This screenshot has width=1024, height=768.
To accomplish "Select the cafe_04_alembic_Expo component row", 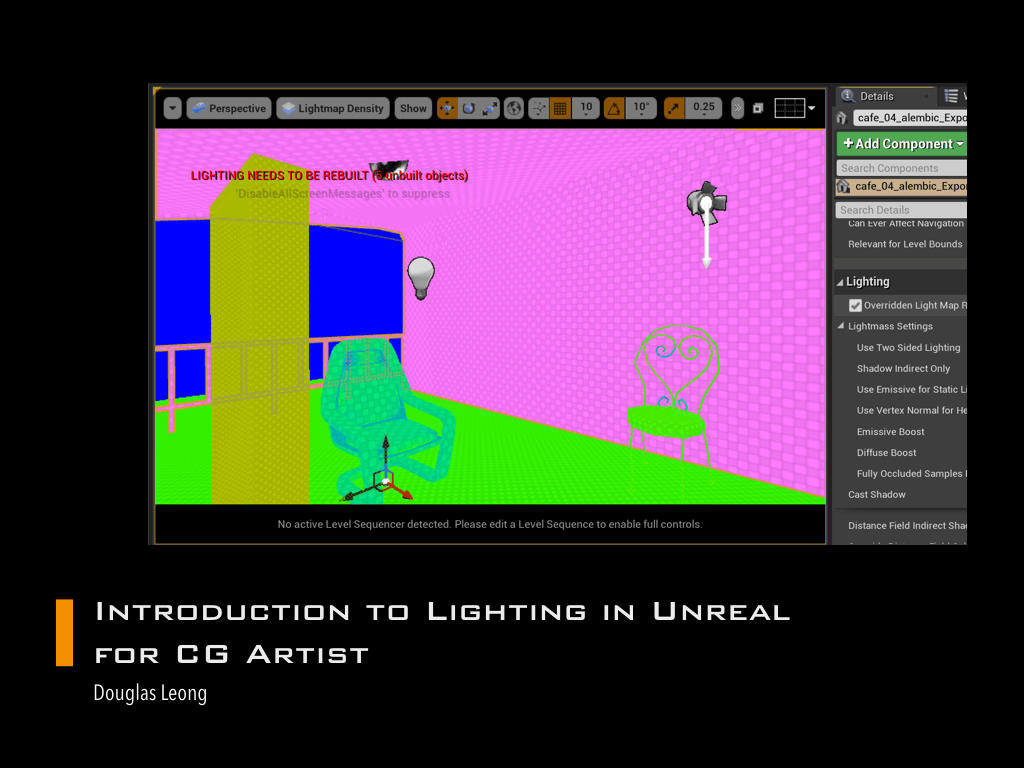I will pyautogui.click(x=901, y=186).
